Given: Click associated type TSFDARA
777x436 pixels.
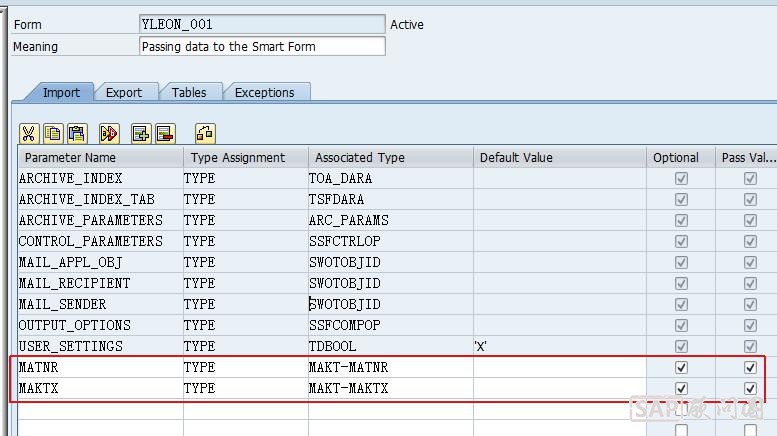Looking at the screenshot, I should pyautogui.click(x=336, y=199).
